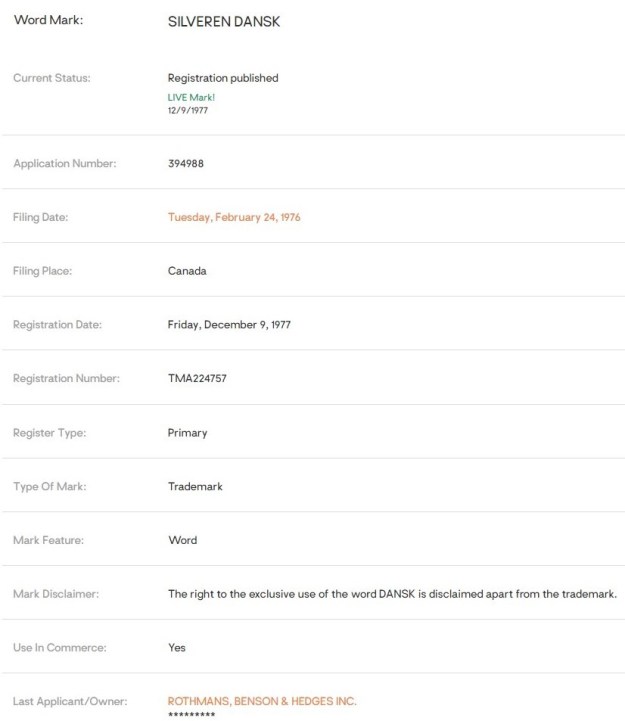This screenshot has height=721, width=625.
Task: Click application number 394988
Action: point(186,163)
